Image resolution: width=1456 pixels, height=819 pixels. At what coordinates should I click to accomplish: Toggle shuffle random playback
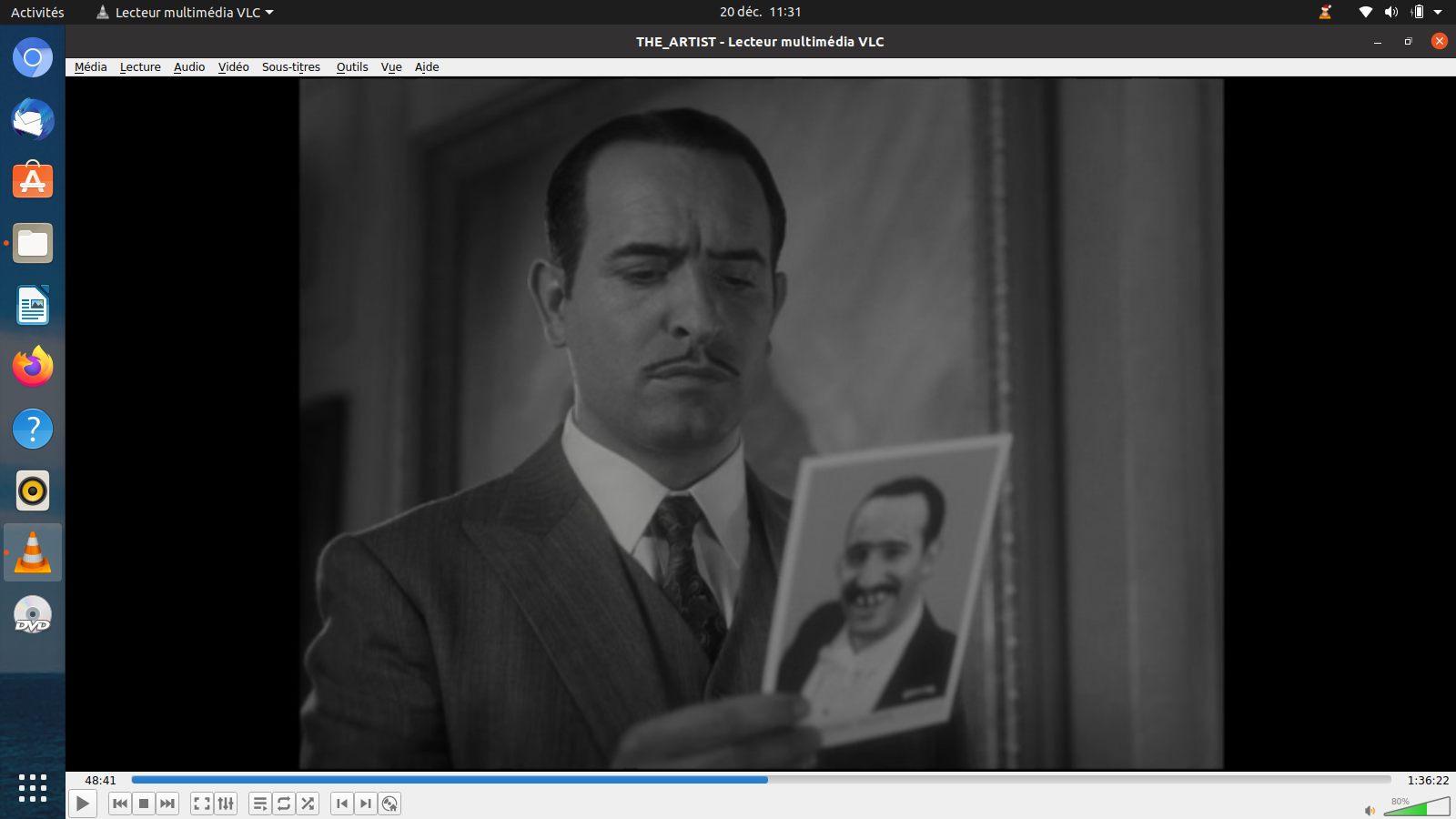(x=308, y=804)
